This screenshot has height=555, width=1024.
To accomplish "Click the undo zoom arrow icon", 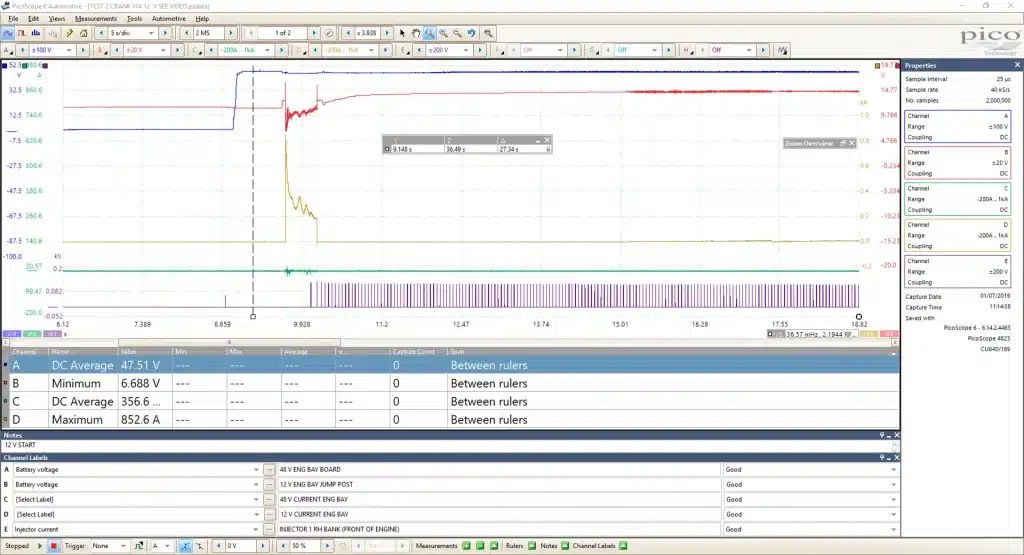I will (471, 33).
